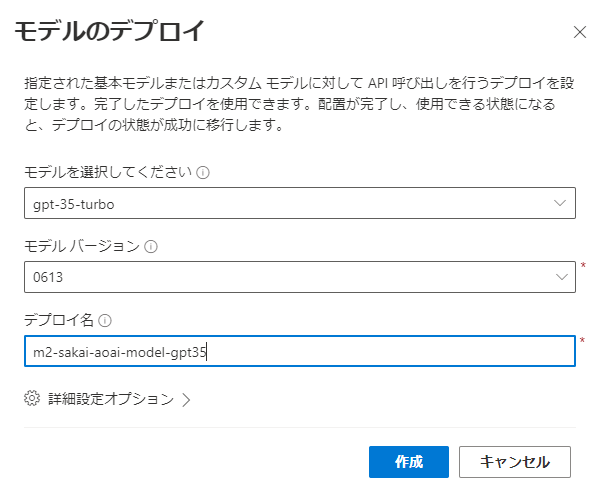Click the arrow of the model selection box
Screen dimensions: 605x493
tap(559, 203)
